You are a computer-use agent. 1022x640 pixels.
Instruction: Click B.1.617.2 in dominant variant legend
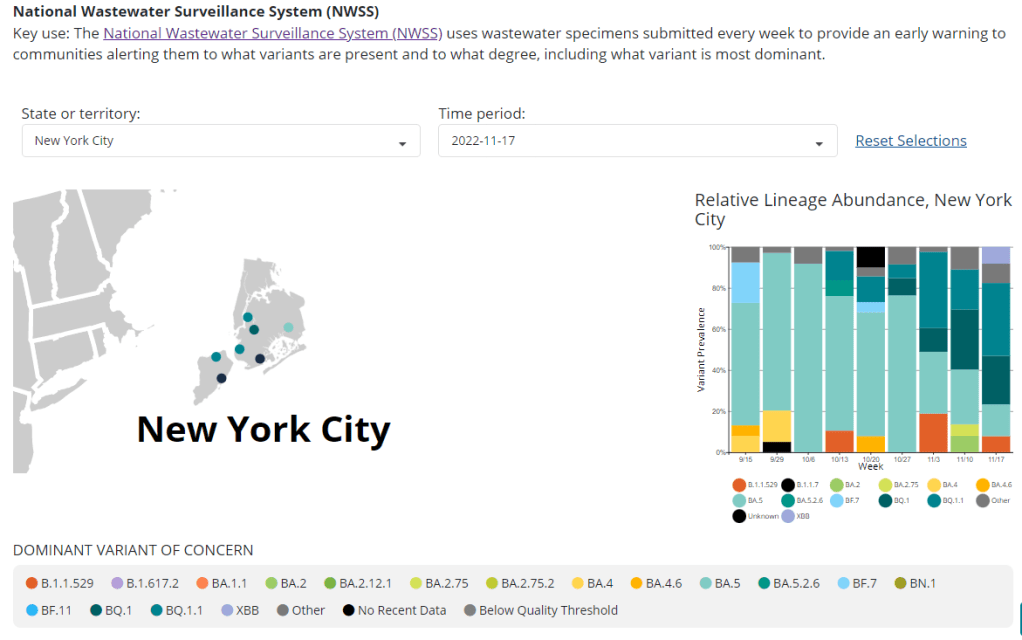(145, 583)
